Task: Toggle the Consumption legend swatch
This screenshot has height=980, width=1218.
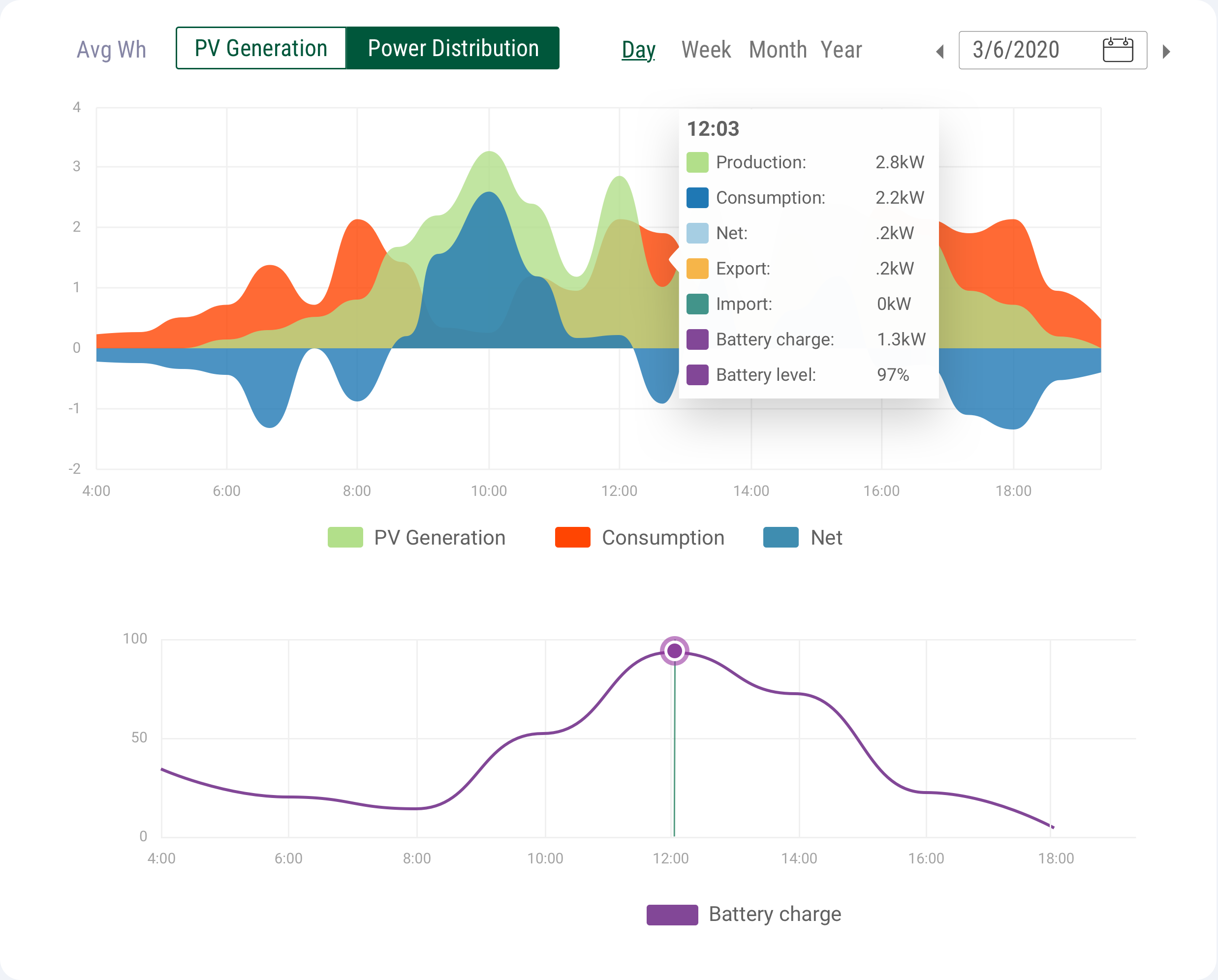Action: (572, 537)
